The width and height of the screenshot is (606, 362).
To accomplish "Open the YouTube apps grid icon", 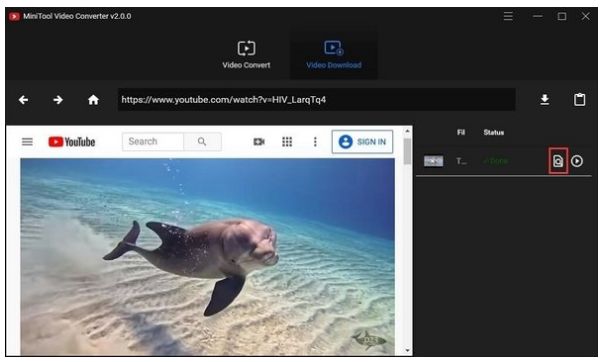I will tap(287, 142).
